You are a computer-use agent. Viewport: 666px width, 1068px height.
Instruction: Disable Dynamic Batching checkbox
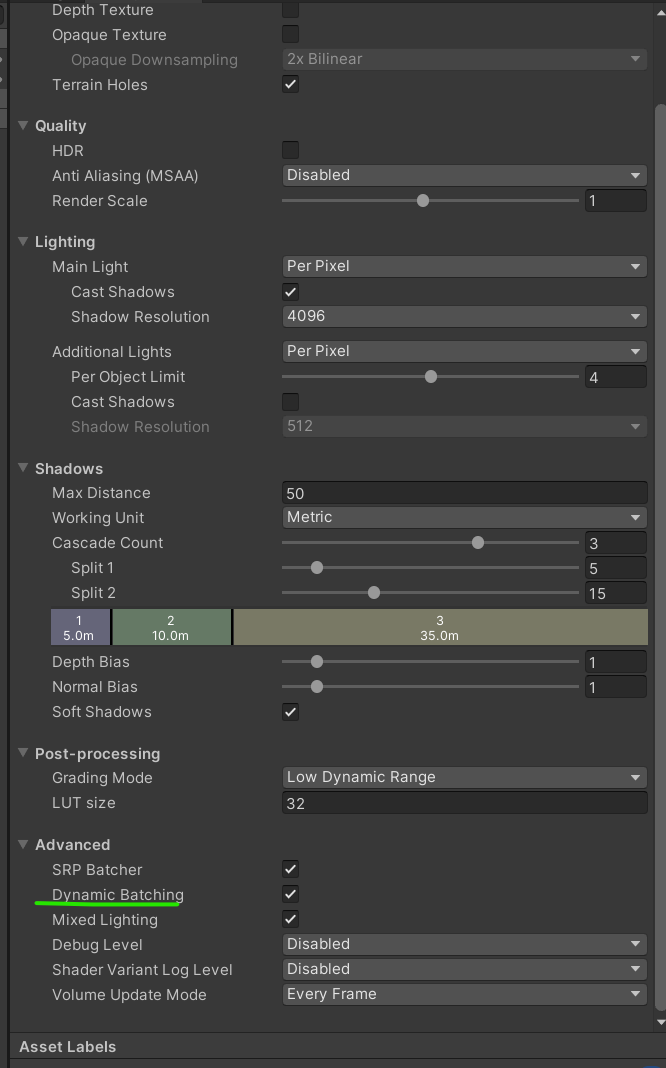coord(290,894)
